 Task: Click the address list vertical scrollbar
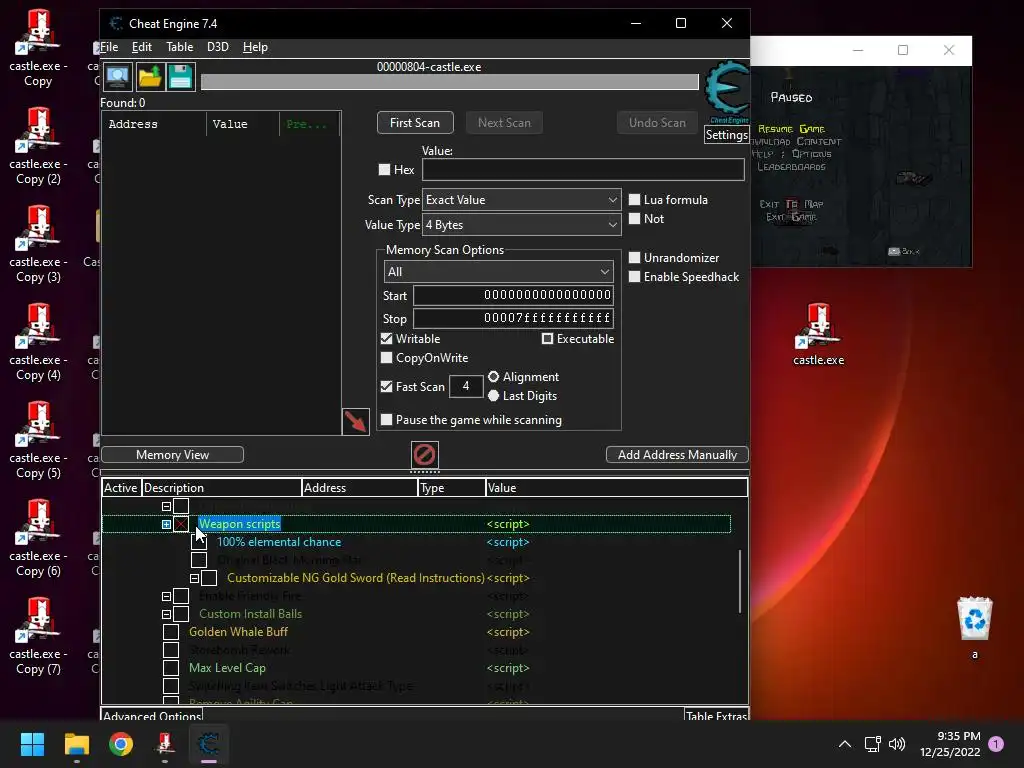(740, 581)
